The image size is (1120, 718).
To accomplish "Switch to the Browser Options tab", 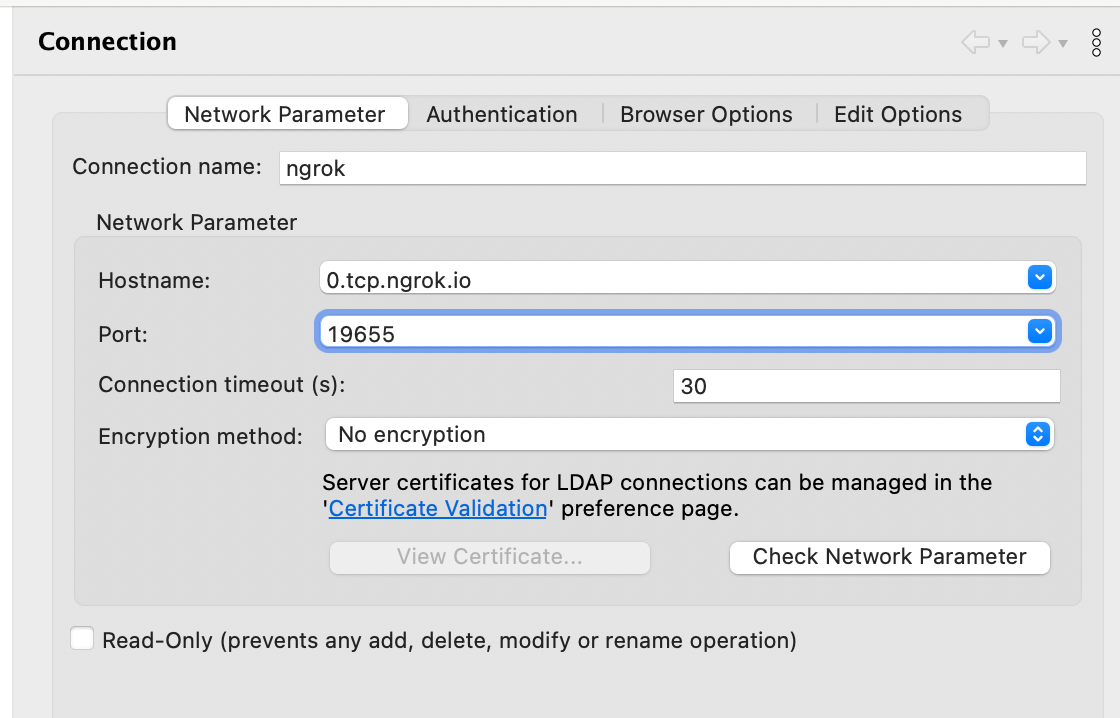I will pyautogui.click(x=706, y=114).
